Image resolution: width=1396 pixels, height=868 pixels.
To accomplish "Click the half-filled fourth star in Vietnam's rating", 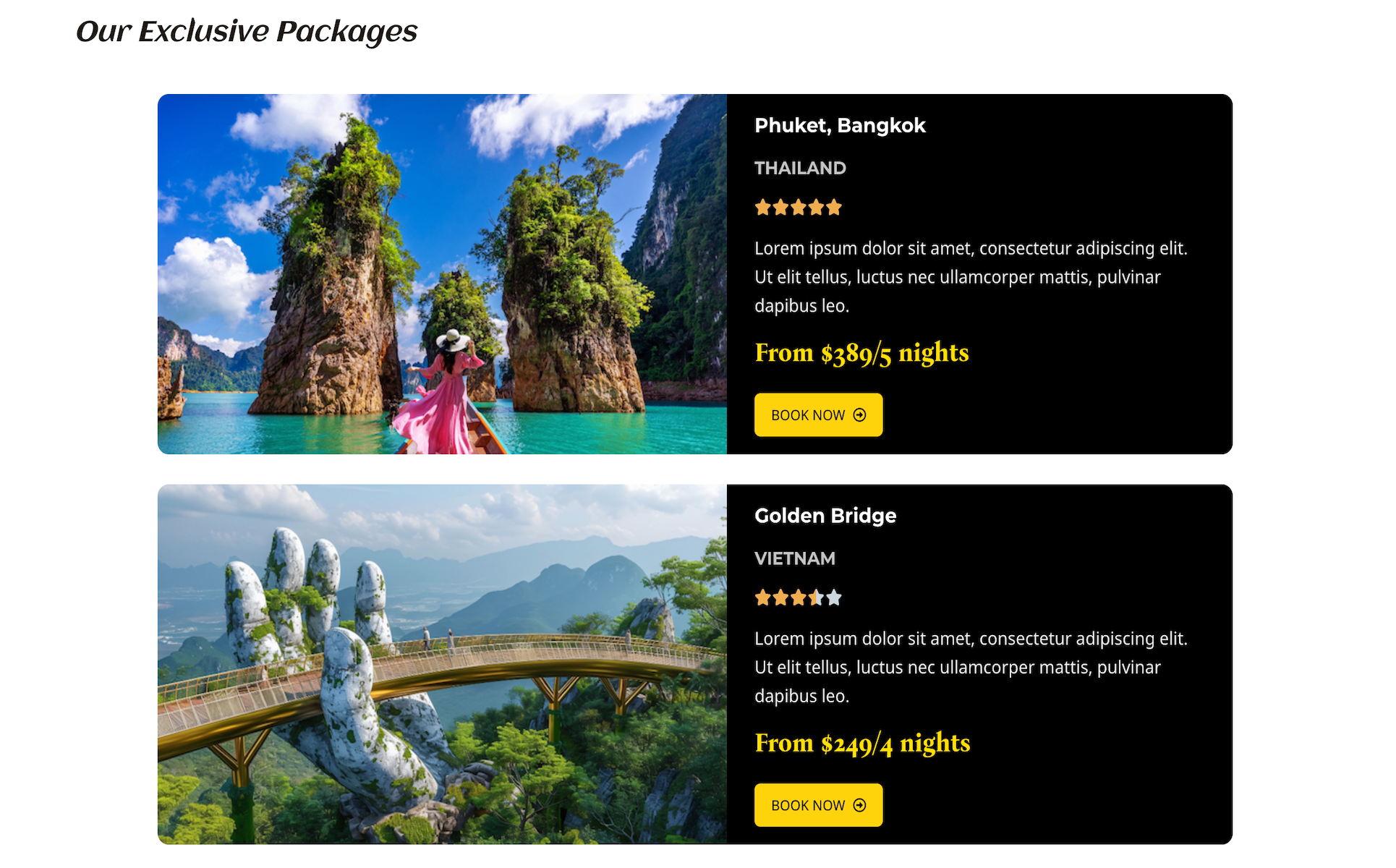I will tap(817, 597).
